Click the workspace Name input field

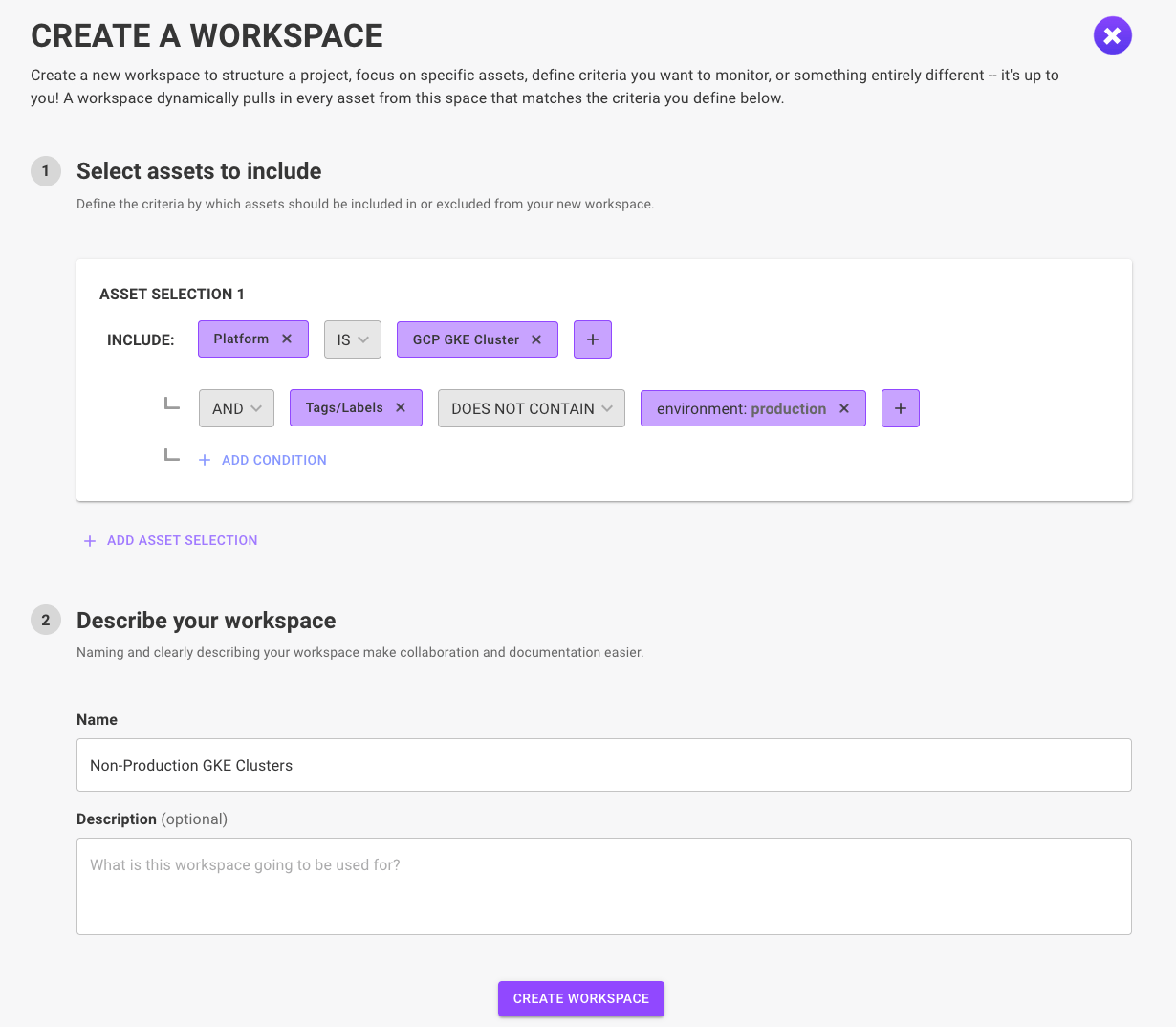tap(604, 765)
